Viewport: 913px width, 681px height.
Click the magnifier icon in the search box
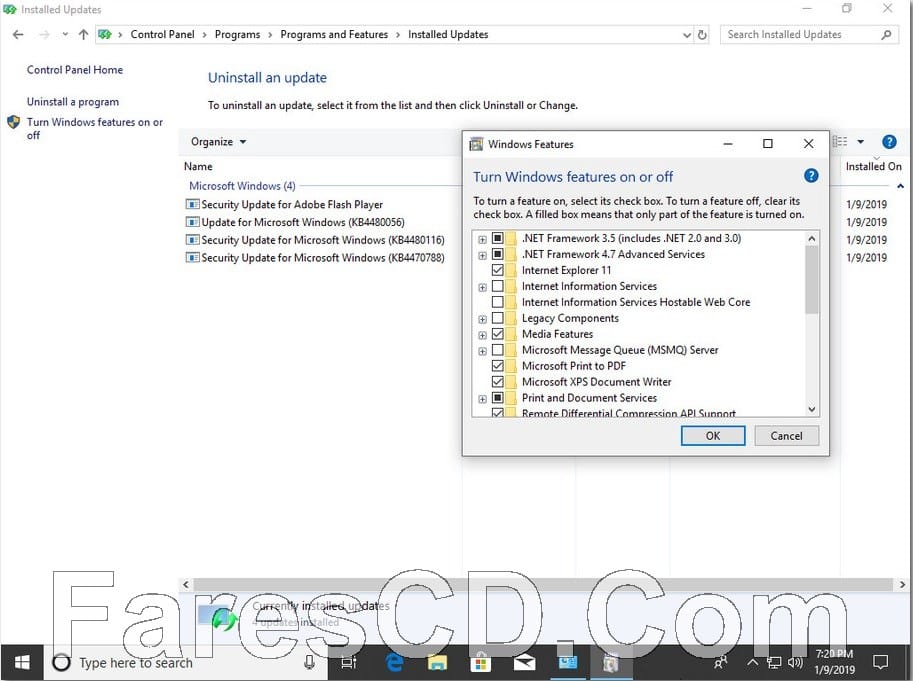(886, 35)
